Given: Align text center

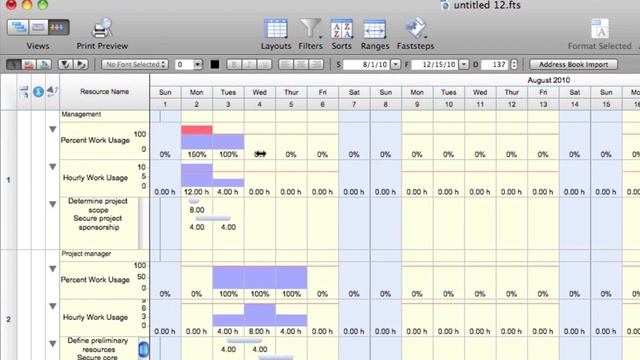Looking at the screenshot, I should [301, 64].
